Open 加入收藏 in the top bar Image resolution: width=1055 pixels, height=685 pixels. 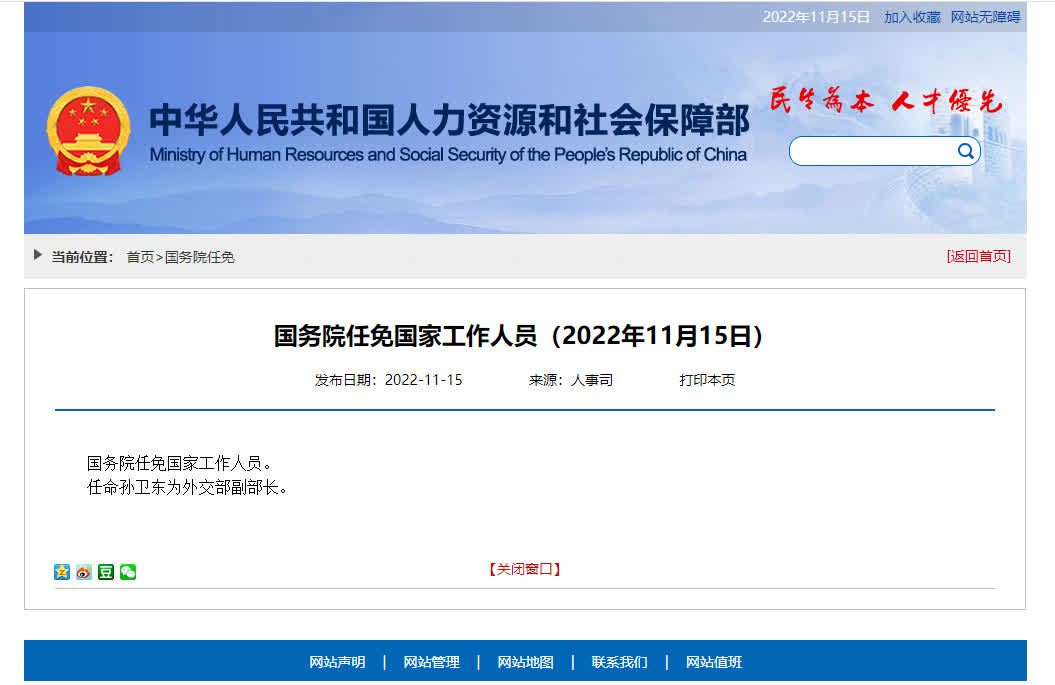tap(912, 17)
